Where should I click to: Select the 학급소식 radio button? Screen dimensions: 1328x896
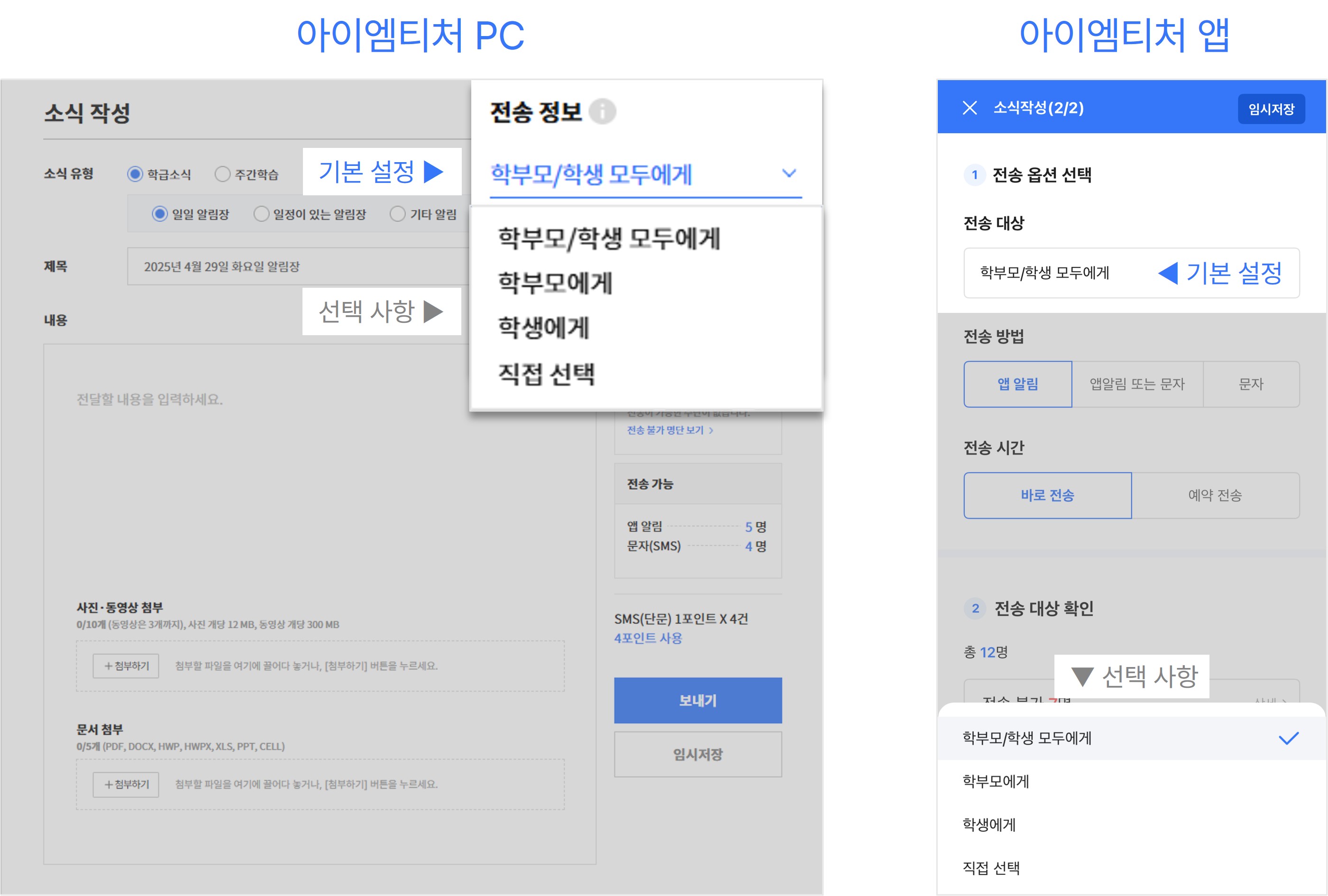(135, 174)
